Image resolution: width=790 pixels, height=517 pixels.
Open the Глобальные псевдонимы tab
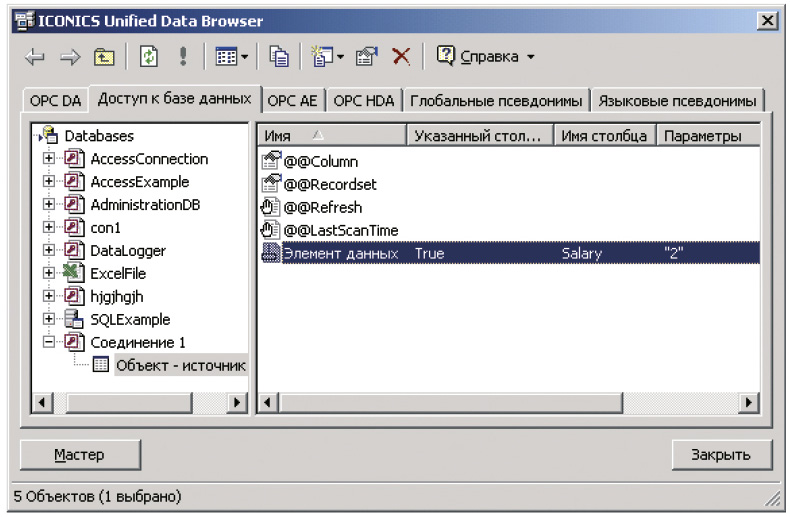pos(496,101)
